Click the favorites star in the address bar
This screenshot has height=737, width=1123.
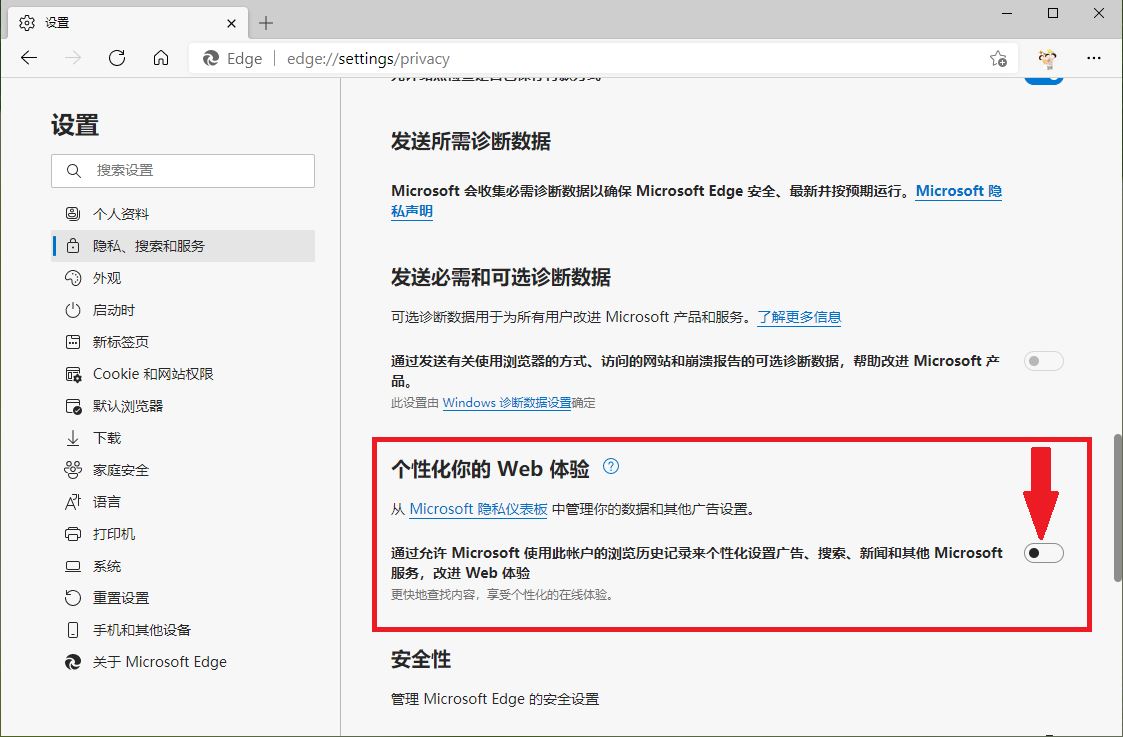tap(999, 59)
